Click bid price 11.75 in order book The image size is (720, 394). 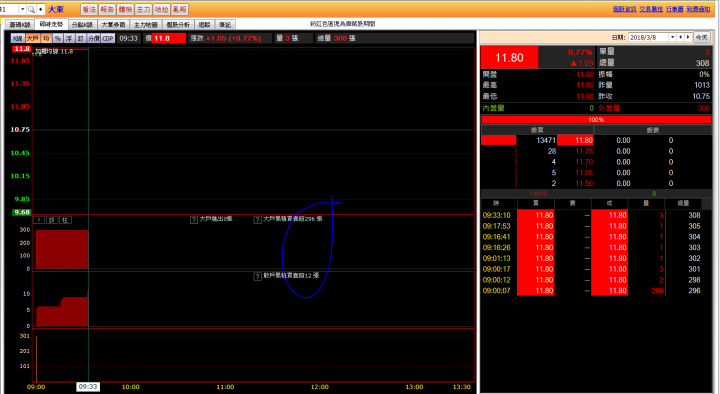tap(584, 151)
